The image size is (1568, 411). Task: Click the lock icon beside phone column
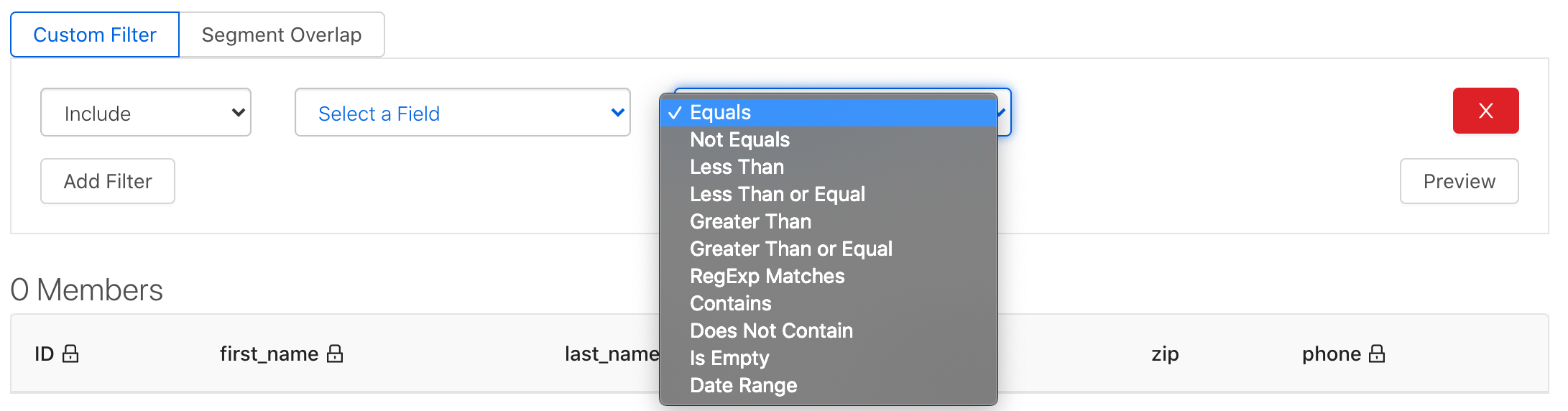1376,354
